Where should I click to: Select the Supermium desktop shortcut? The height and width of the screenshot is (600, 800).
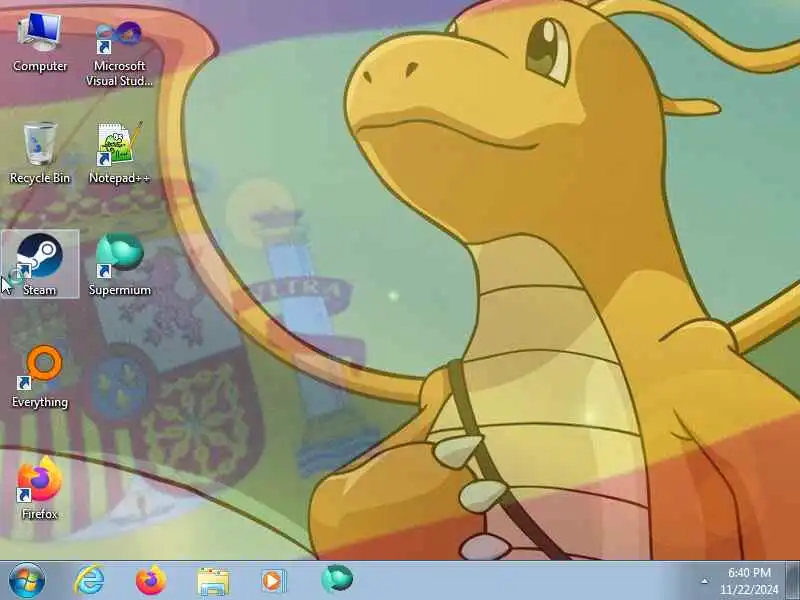coord(120,264)
